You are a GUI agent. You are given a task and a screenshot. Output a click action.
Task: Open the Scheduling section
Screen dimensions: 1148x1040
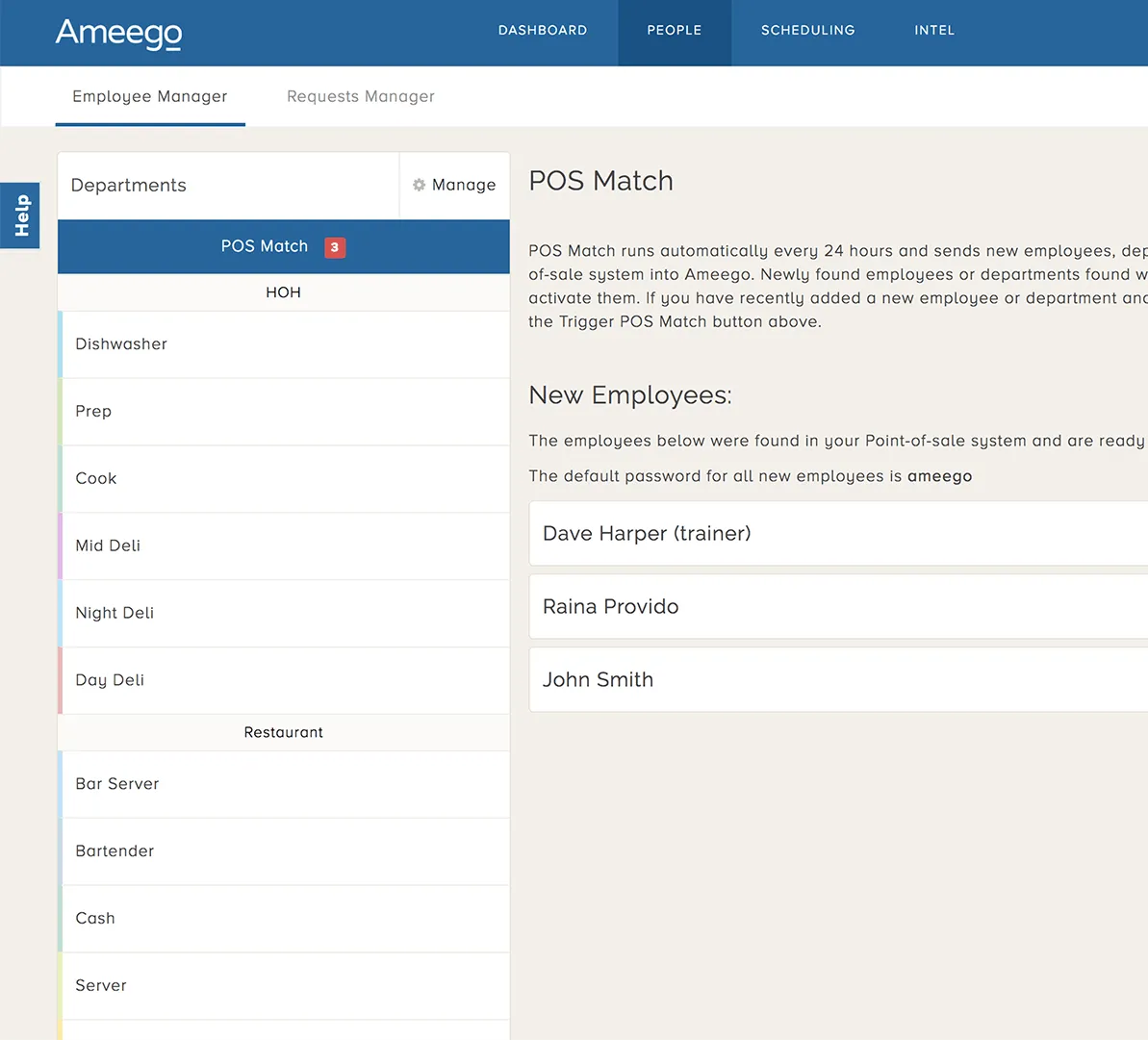tap(807, 30)
